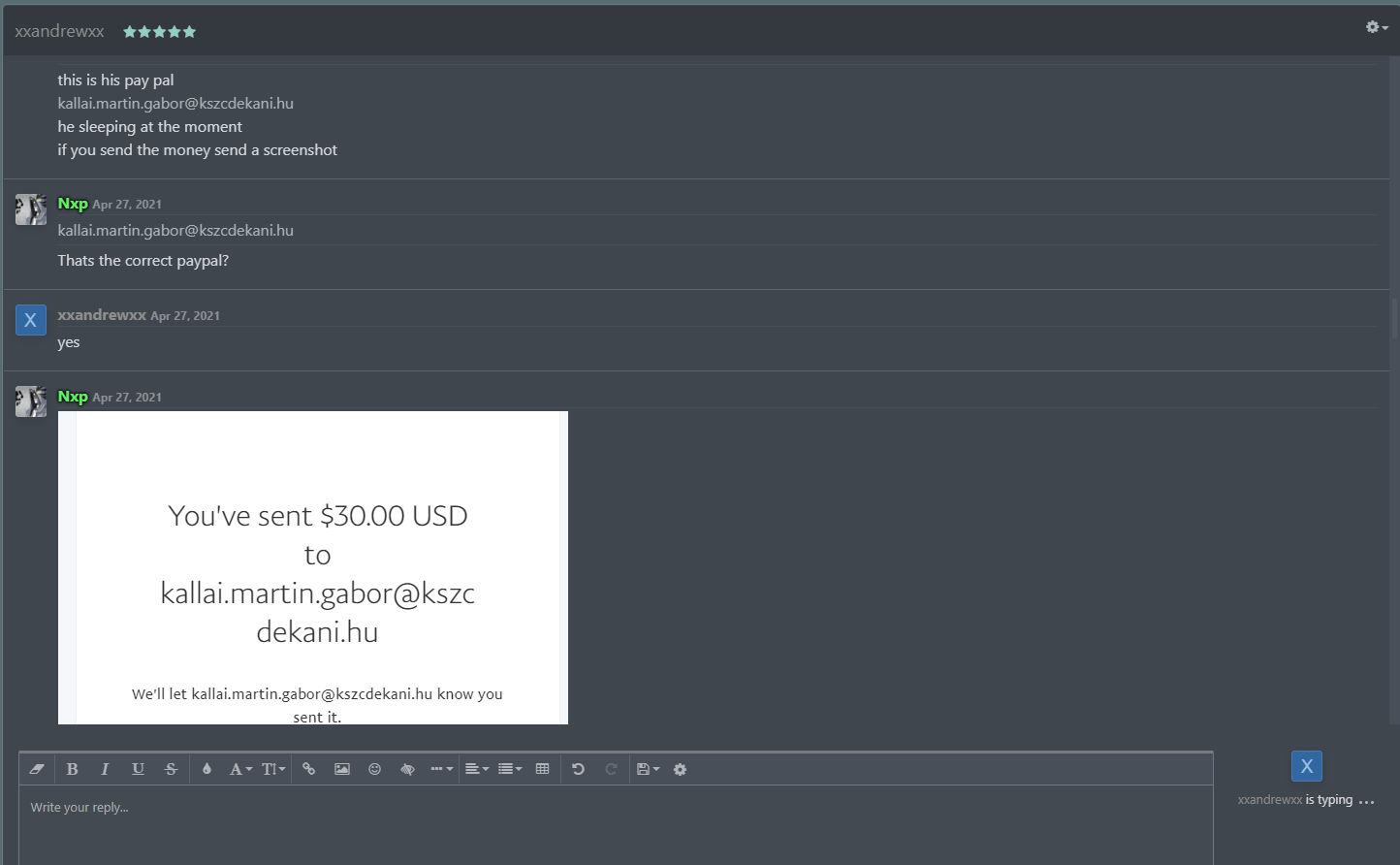Click Apr 27, 2021 date on Nxp's paypal question
Screen dimensions: 1400x865
(127, 205)
